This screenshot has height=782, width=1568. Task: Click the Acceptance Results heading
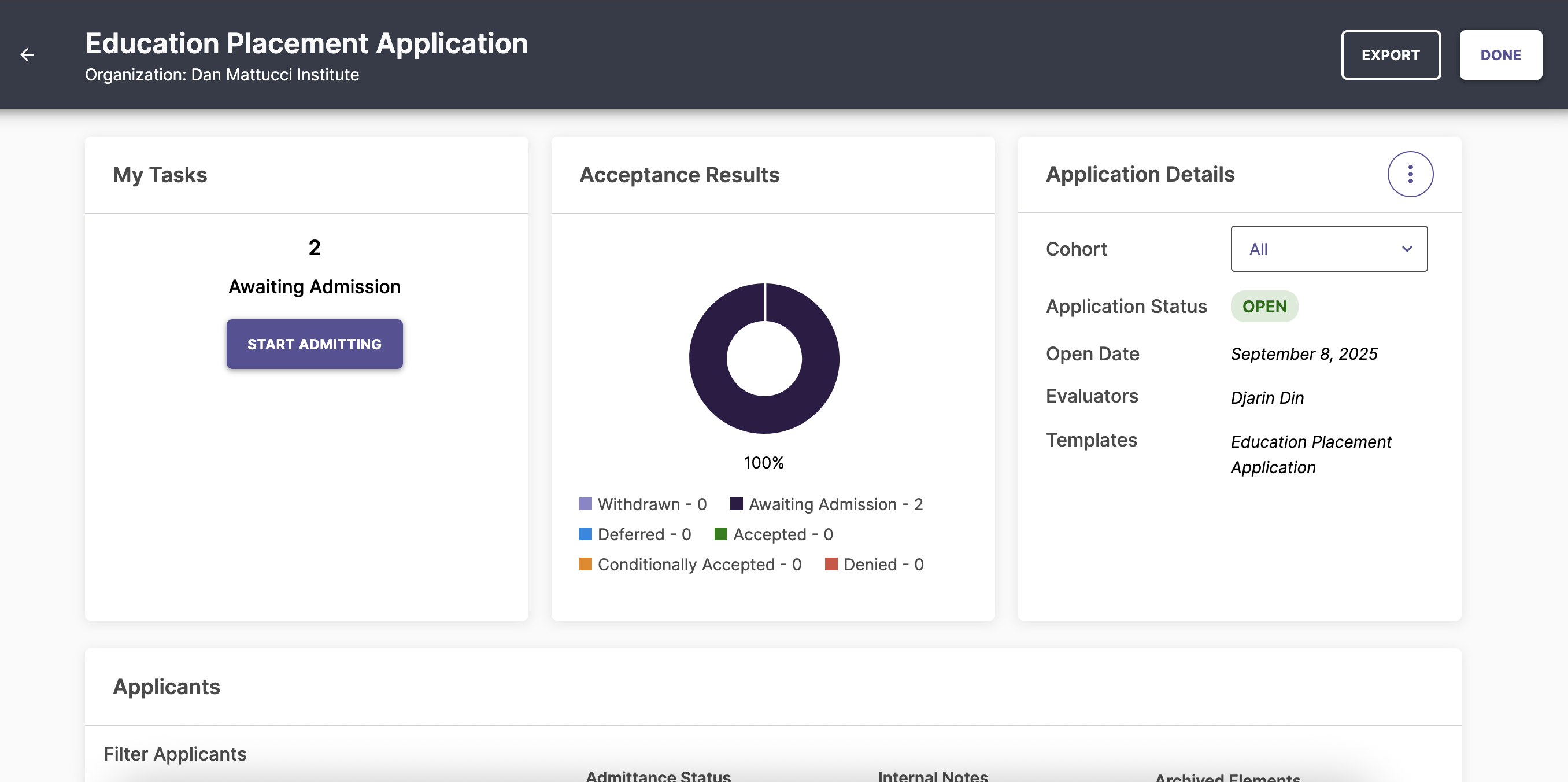[679, 175]
